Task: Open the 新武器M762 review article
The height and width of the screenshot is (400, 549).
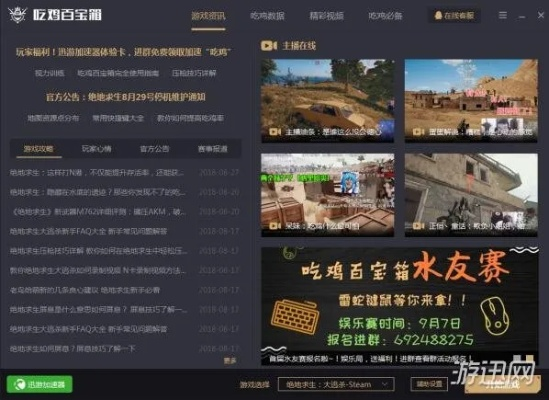Action: point(124,212)
